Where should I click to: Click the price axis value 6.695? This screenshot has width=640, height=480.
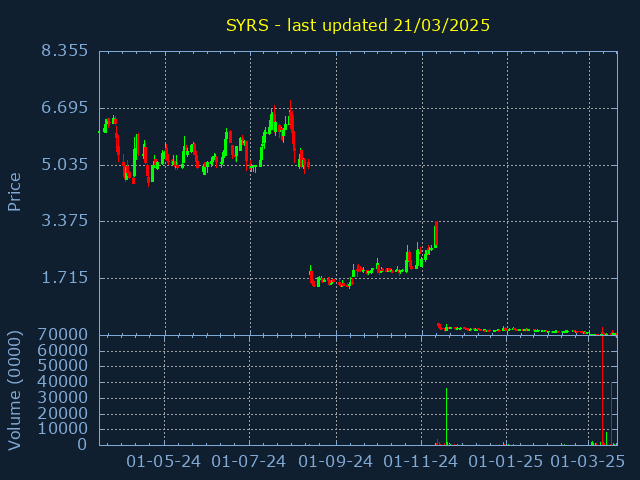pyautogui.click(x=64, y=108)
